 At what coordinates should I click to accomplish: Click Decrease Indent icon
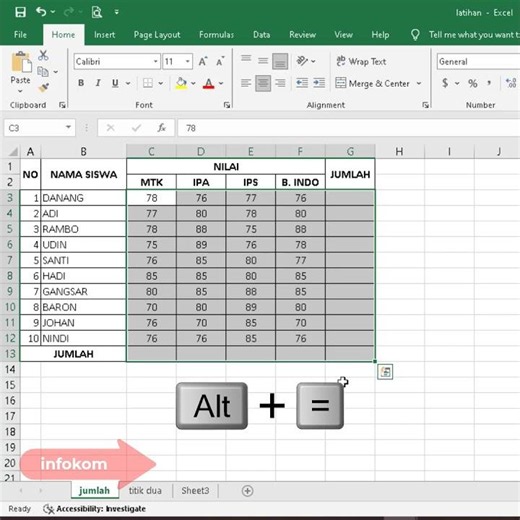coord(302,83)
